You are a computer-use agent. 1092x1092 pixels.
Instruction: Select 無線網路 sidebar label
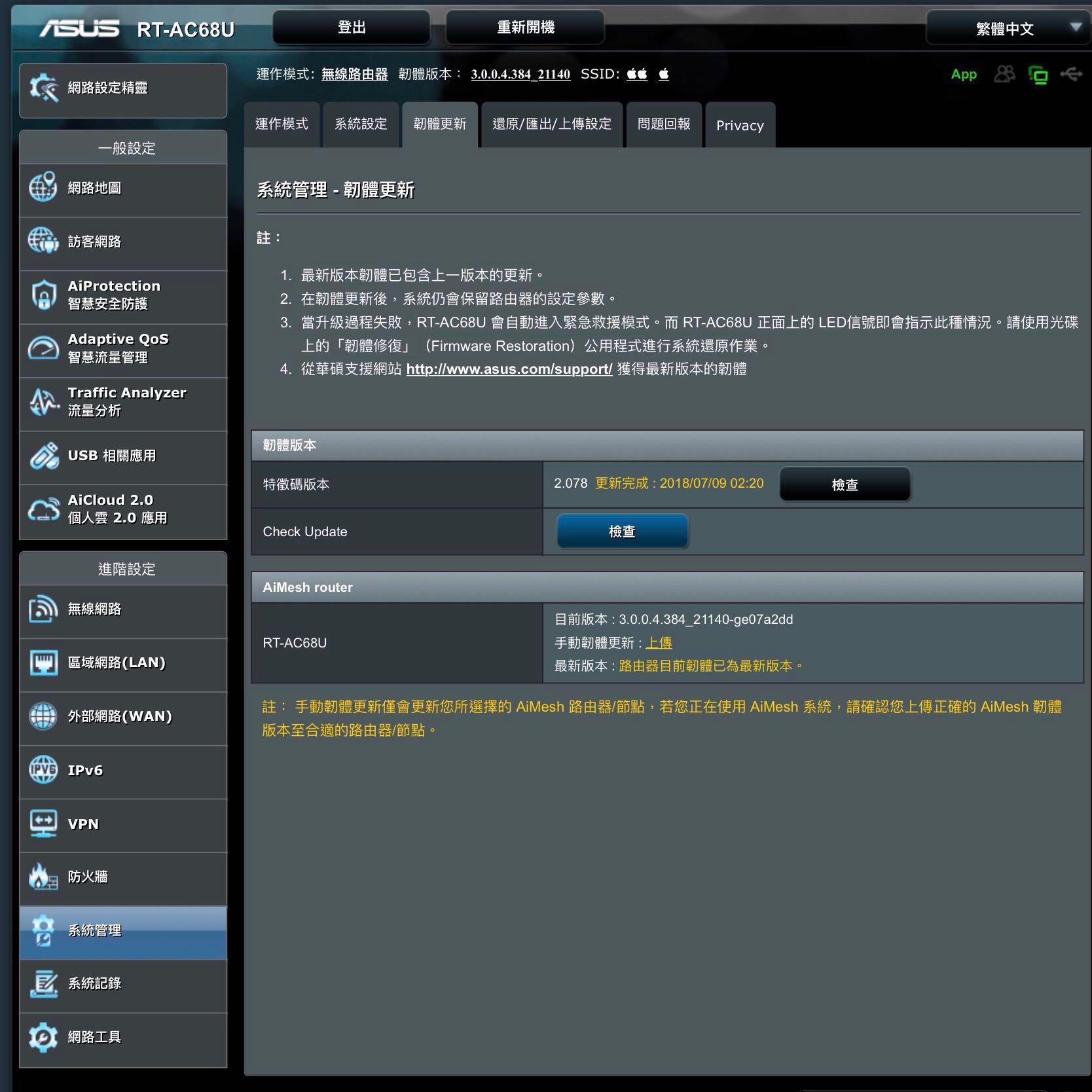coord(94,609)
